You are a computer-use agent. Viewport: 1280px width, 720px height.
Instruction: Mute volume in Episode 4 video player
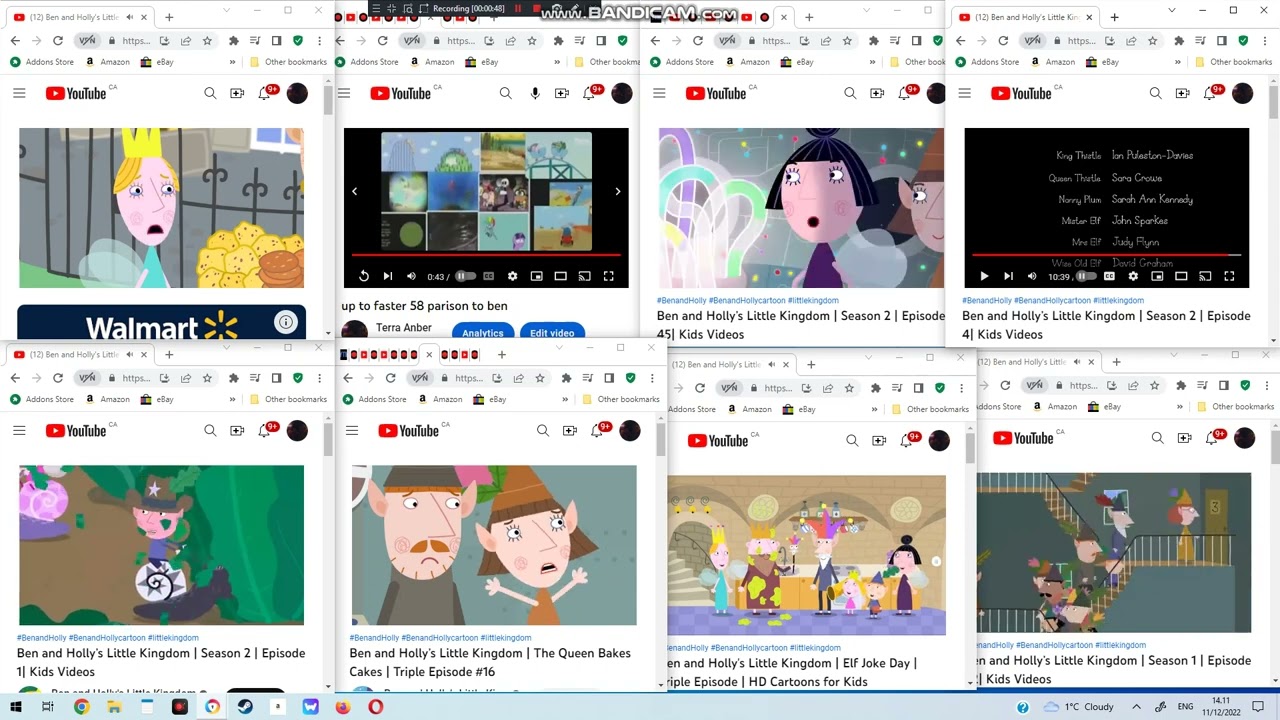(1032, 276)
